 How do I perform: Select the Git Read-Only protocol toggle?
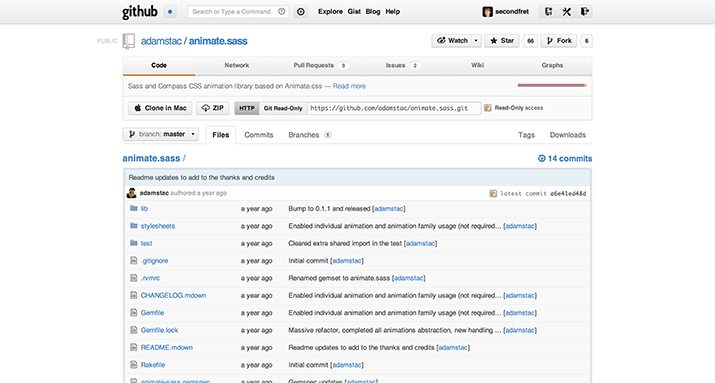pos(283,108)
